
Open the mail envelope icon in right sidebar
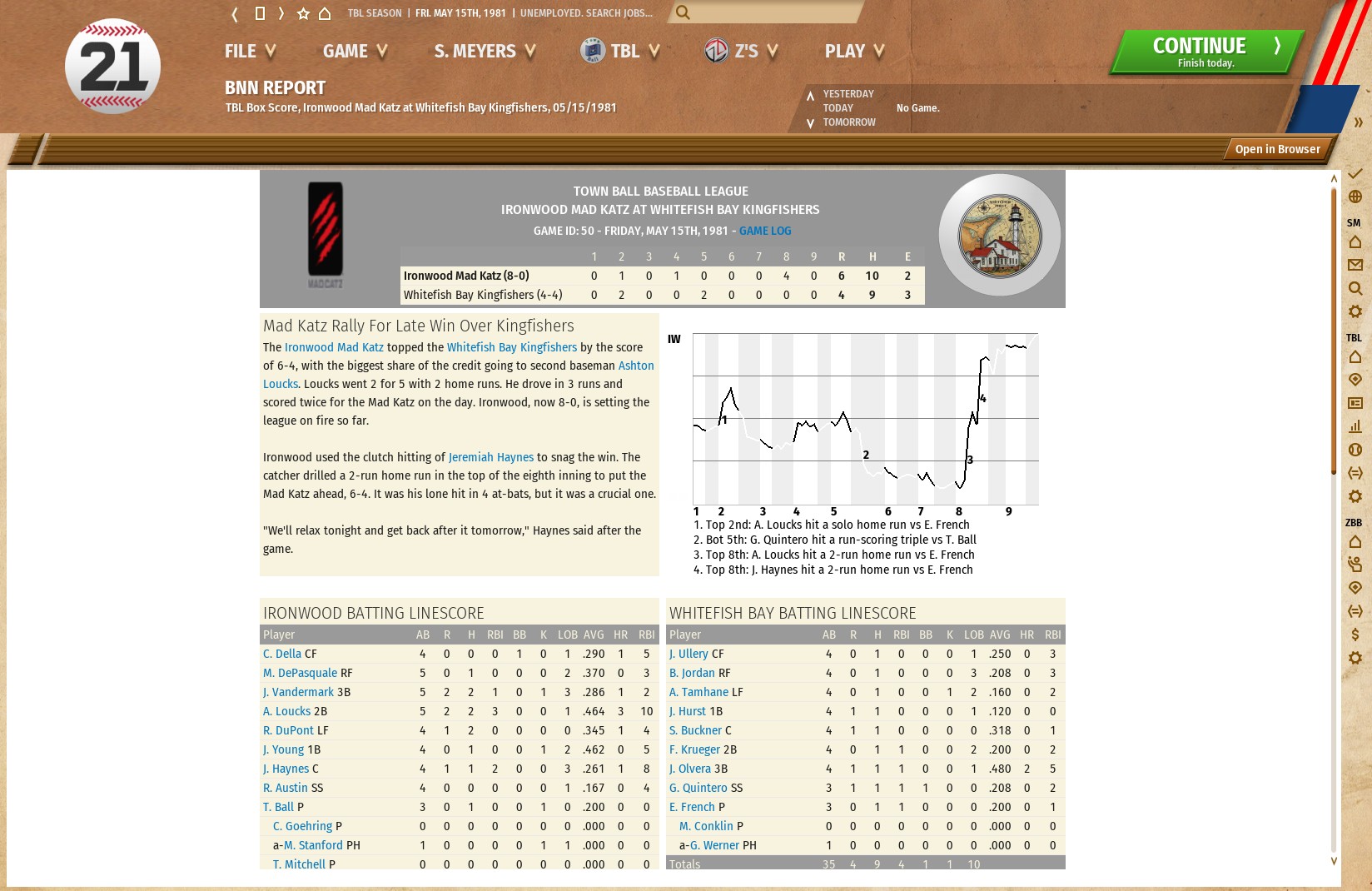click(1355, 265)
